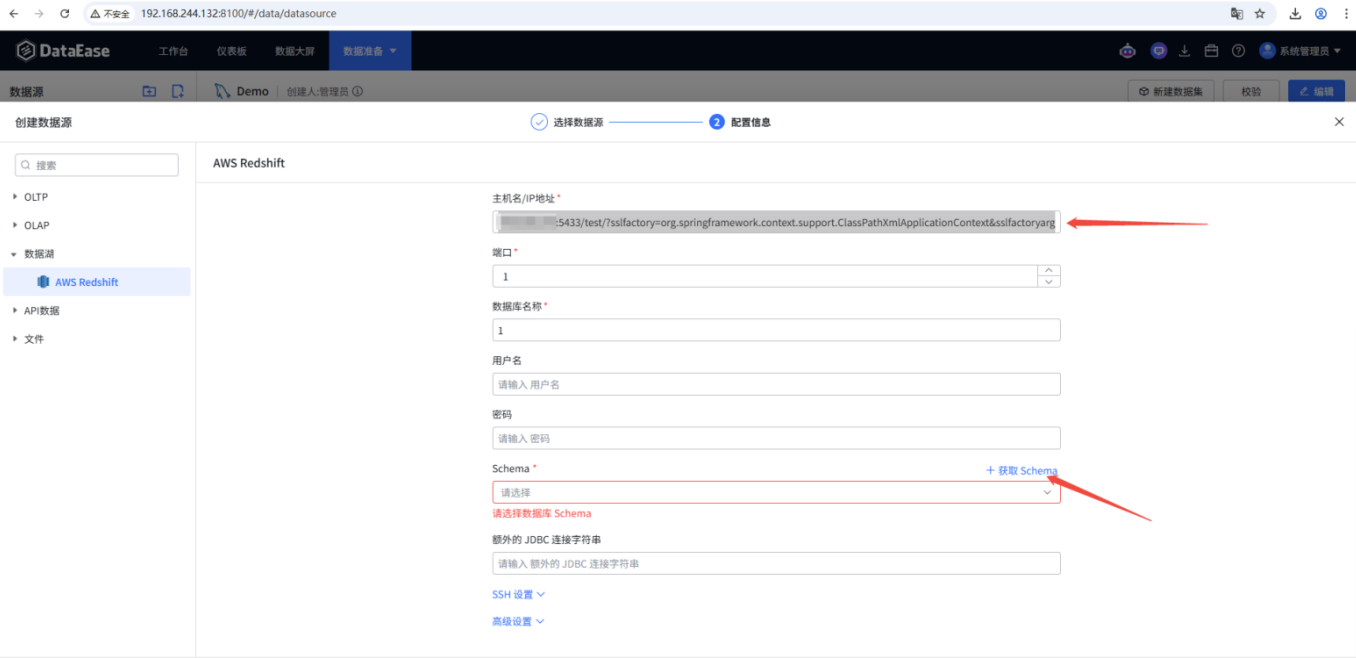Click the 新建数据集 button
Screen dimensions: 1356x658
tap(1171, 91)
